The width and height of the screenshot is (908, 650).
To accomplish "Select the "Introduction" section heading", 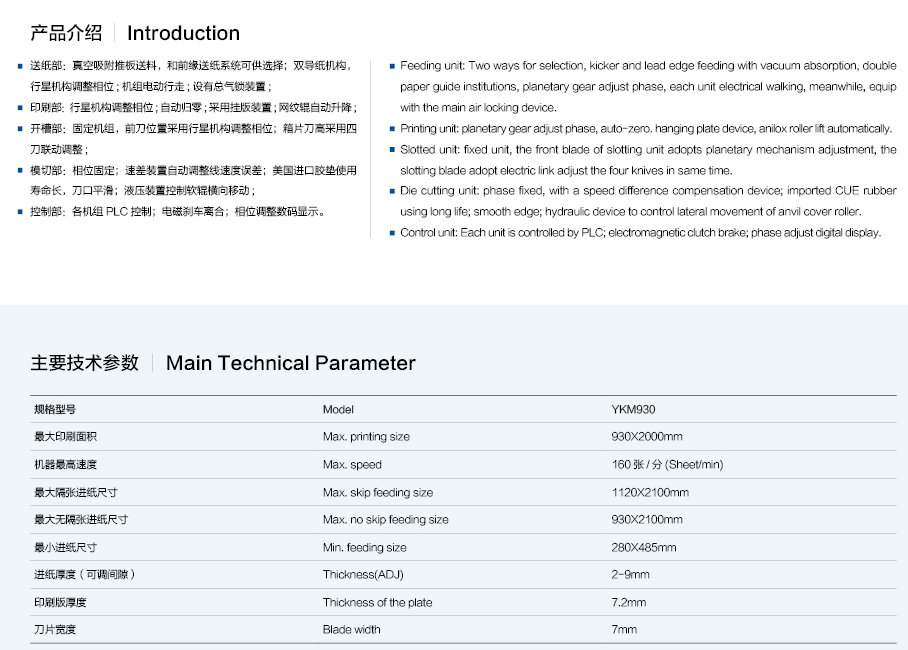I will 183,34.
